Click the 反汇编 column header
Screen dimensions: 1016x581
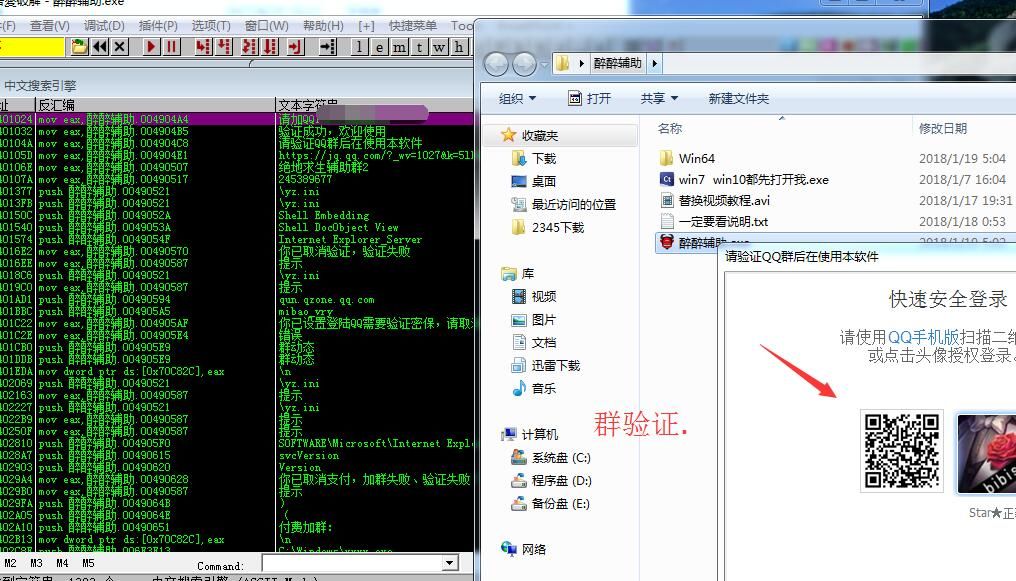(x=156, y=105)
